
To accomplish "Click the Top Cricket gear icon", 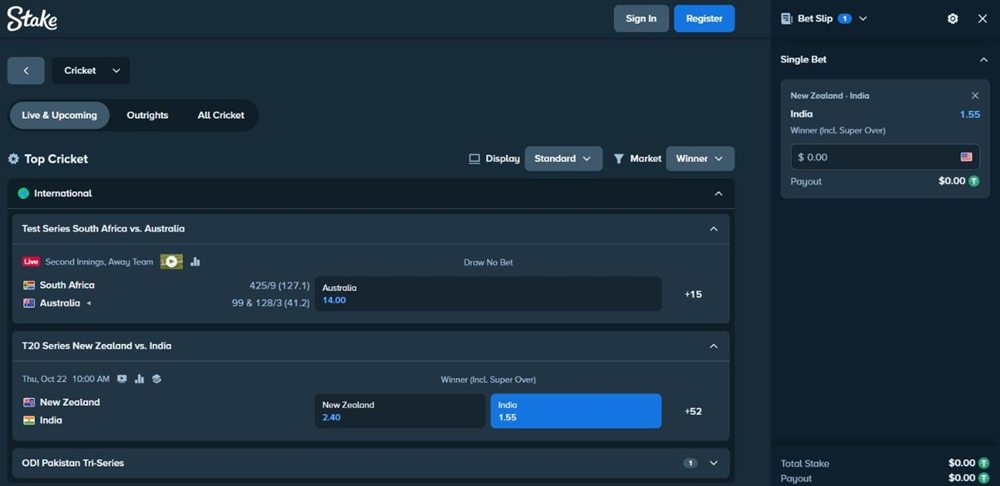I will (x=13, y=159).
